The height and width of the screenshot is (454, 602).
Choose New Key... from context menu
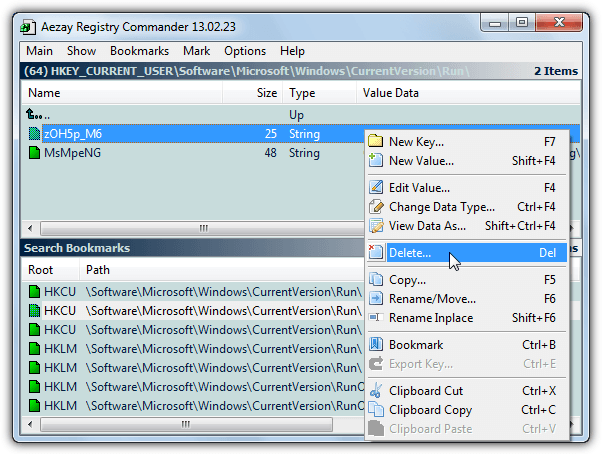pos(467,142)
